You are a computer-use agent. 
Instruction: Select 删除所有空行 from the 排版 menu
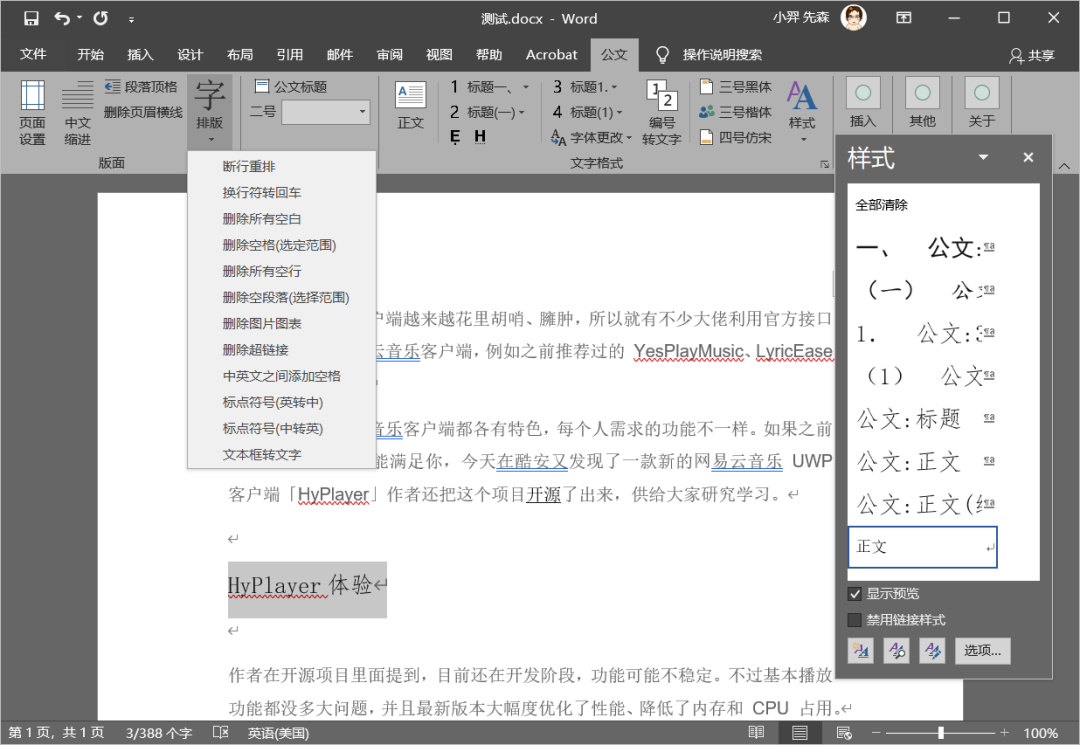click(x=262, y=271)
